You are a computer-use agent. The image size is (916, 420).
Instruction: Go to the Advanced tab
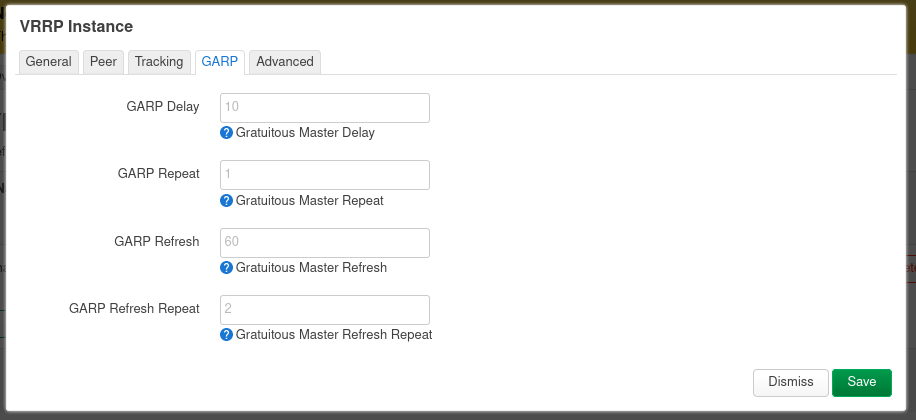[284, 62]
